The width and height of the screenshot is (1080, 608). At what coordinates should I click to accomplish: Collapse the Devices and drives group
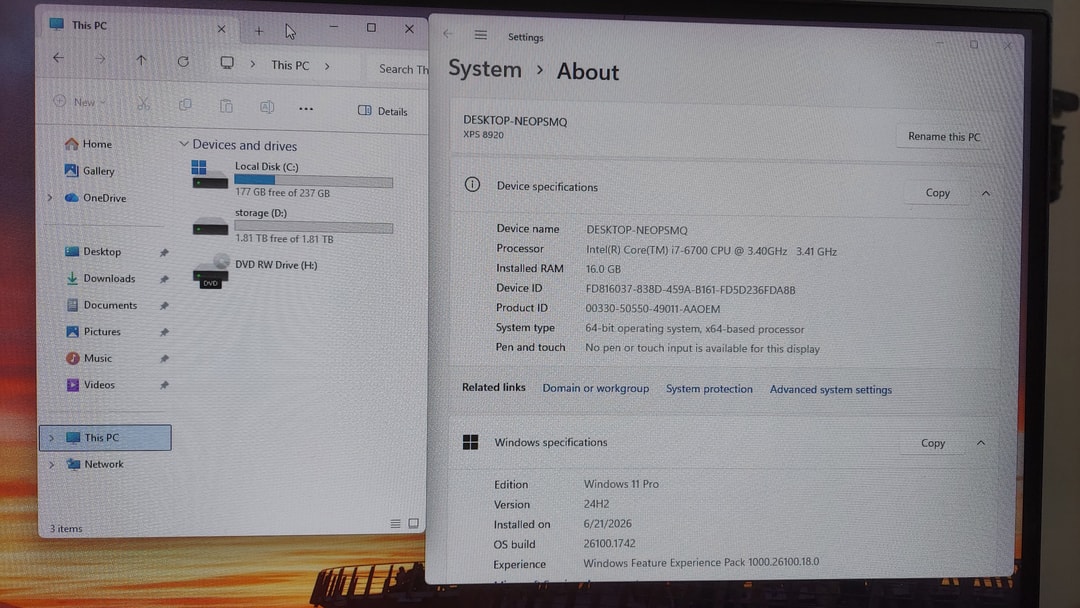pyautogui.click(x=184, y=144)
